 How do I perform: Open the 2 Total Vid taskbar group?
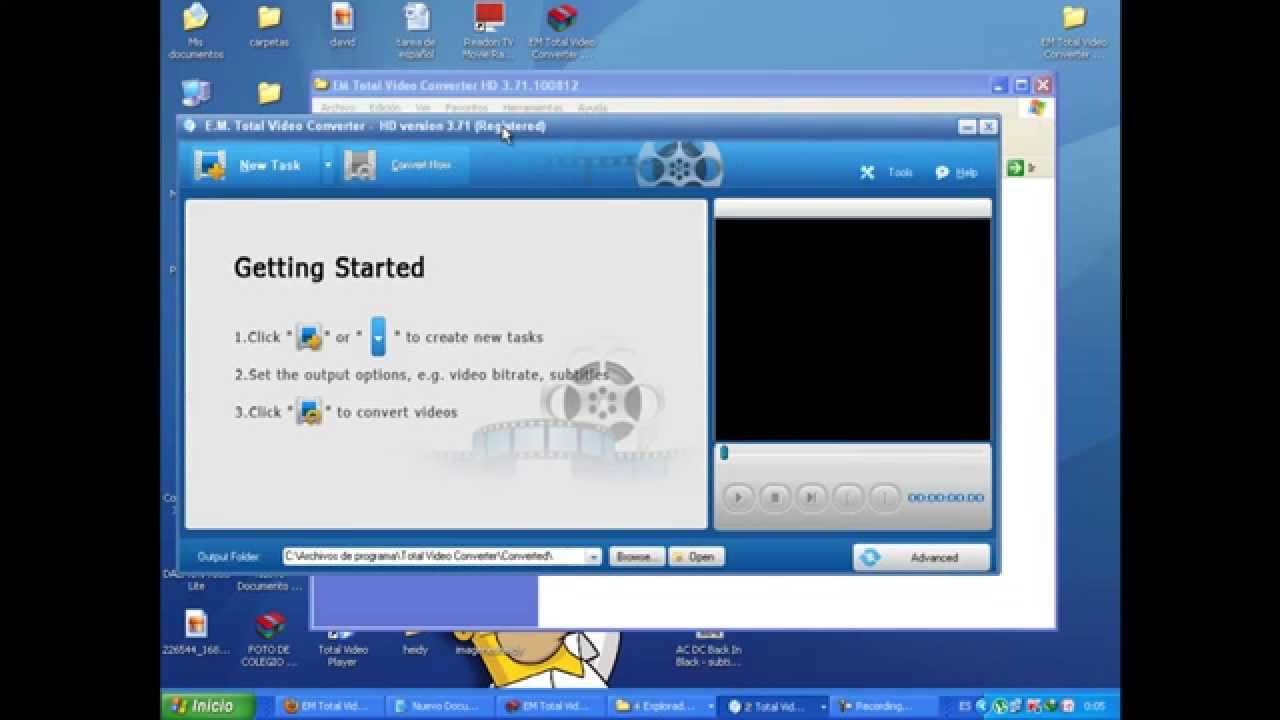[x=774, y=706]
